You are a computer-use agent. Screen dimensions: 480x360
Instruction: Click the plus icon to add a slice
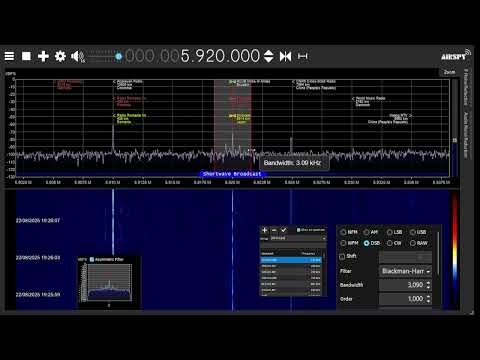tap(43, 56)
